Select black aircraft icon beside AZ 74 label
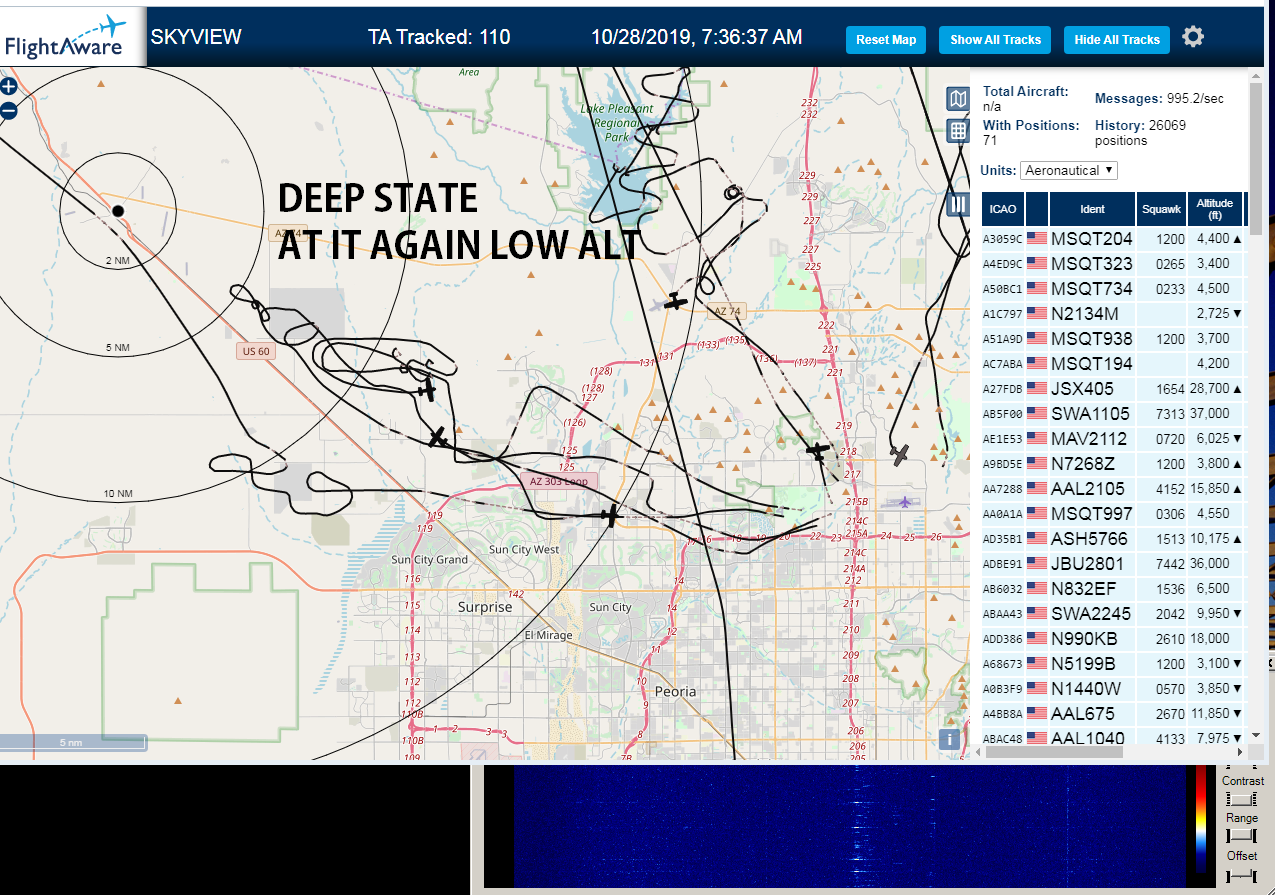 tap(677, 299)
